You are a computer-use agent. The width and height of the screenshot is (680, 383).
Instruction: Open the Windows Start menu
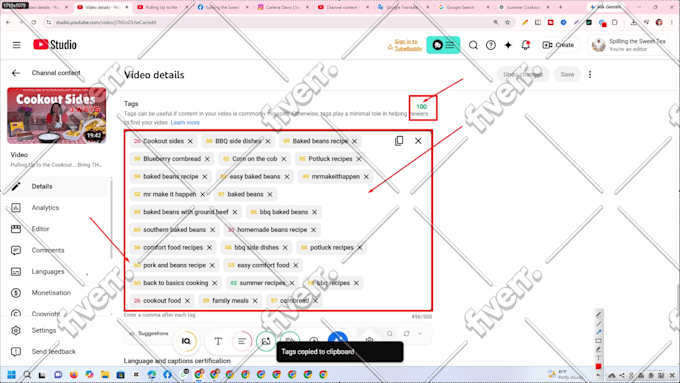[11, 374]
